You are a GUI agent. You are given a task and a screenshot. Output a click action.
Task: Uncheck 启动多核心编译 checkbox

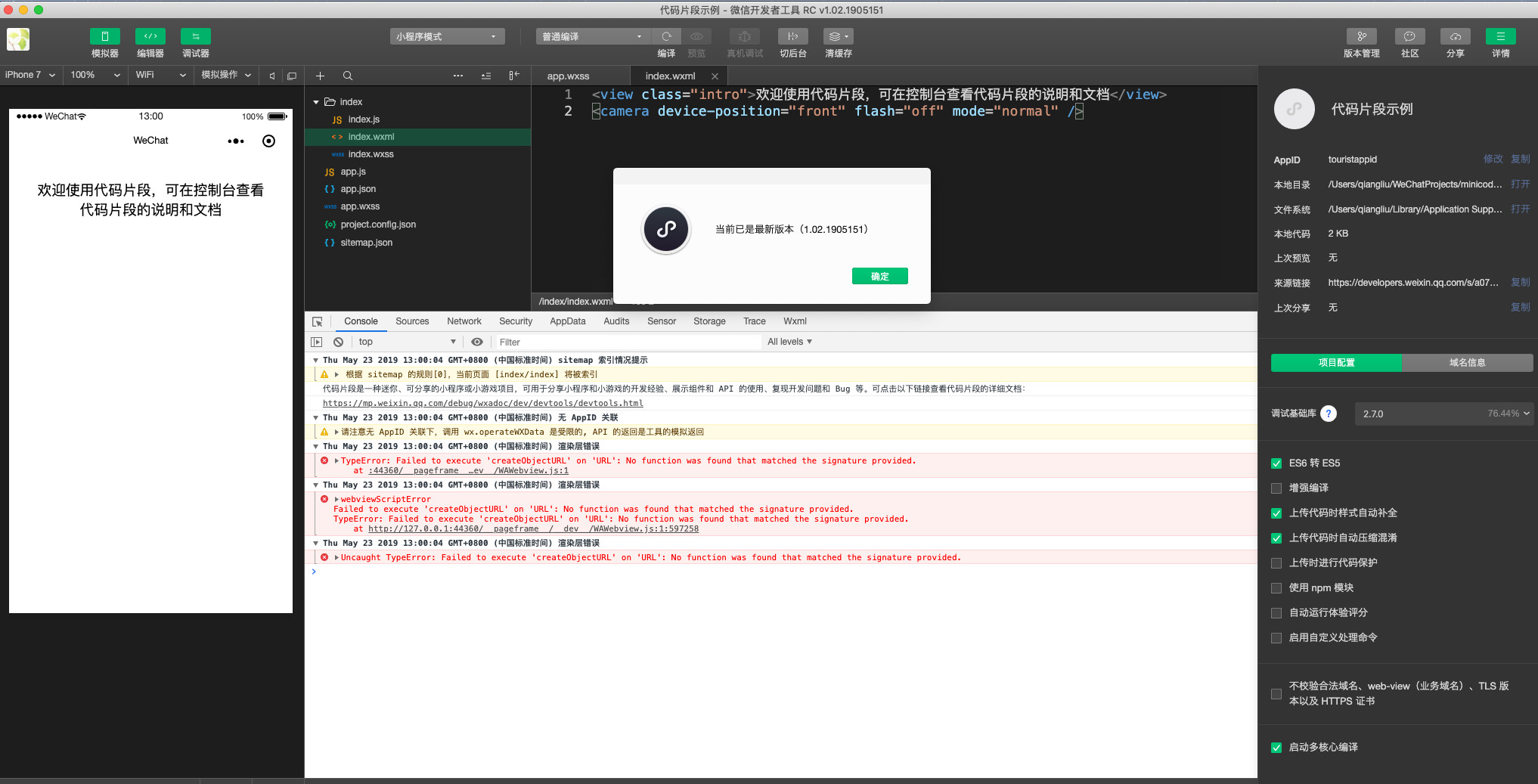click(1276, 748)
